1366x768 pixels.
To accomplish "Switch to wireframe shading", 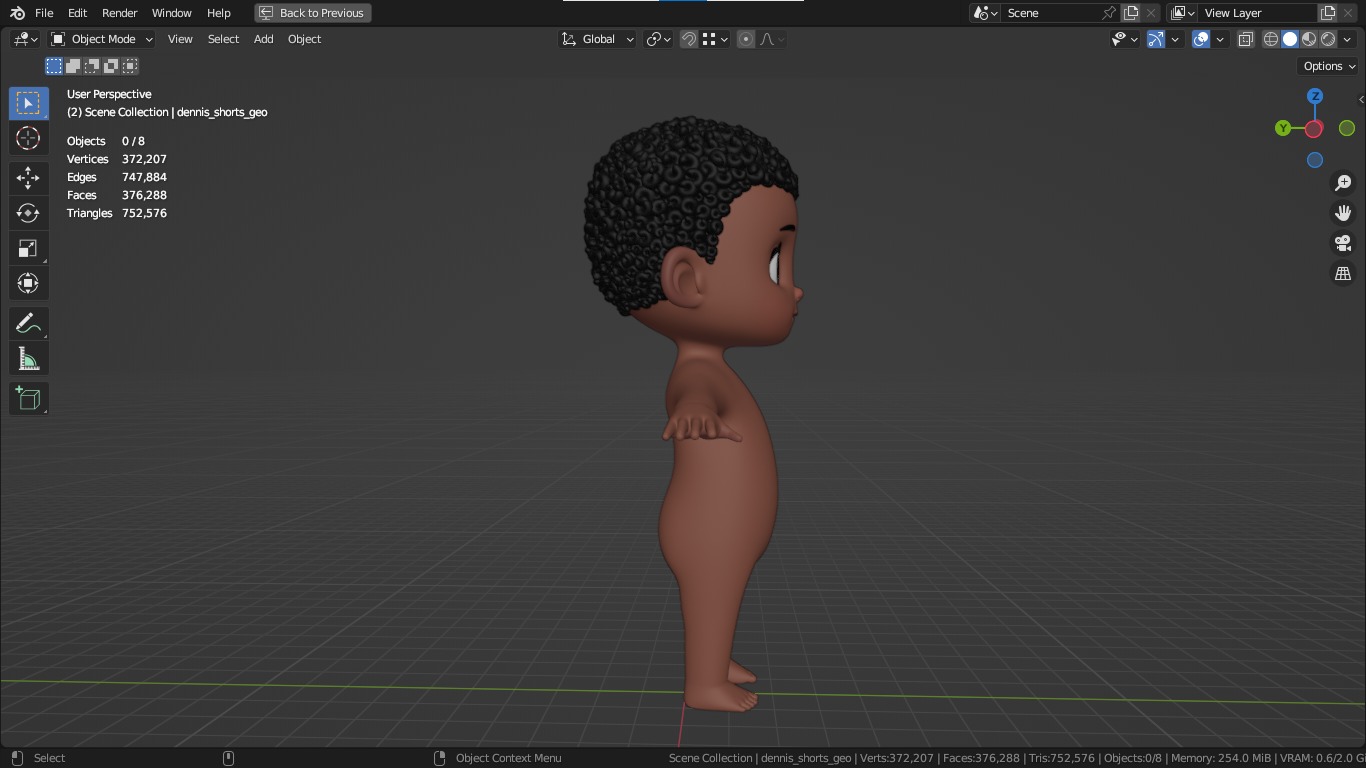I will click(x=1271, y=39).
